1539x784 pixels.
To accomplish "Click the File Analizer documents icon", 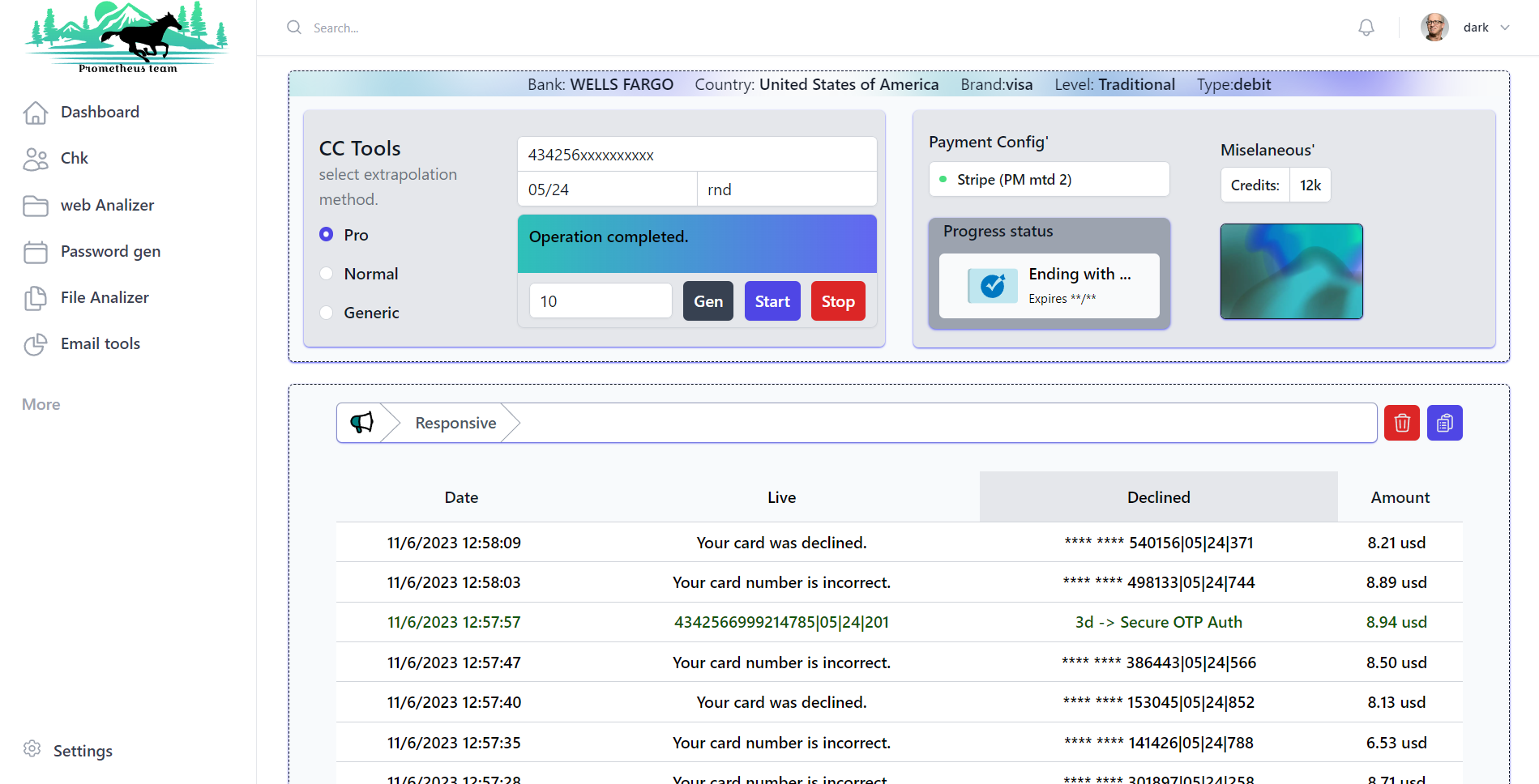I will [x=36, y=298].
